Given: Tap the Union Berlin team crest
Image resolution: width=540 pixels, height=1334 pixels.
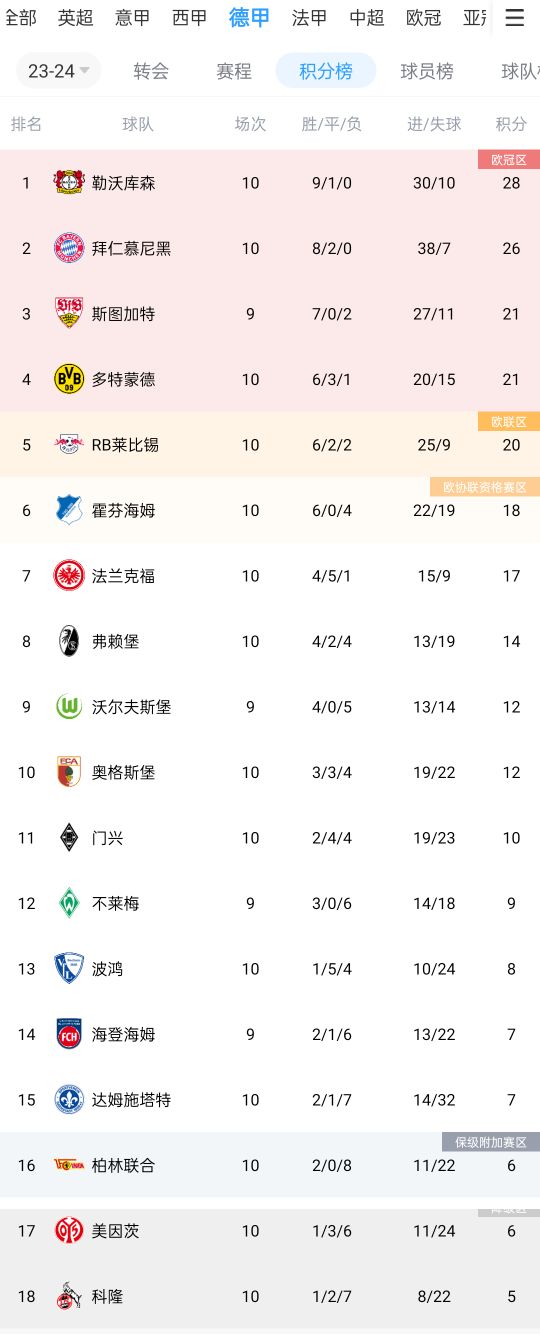Looking at the screenshot, I should tap(69, 1165).
